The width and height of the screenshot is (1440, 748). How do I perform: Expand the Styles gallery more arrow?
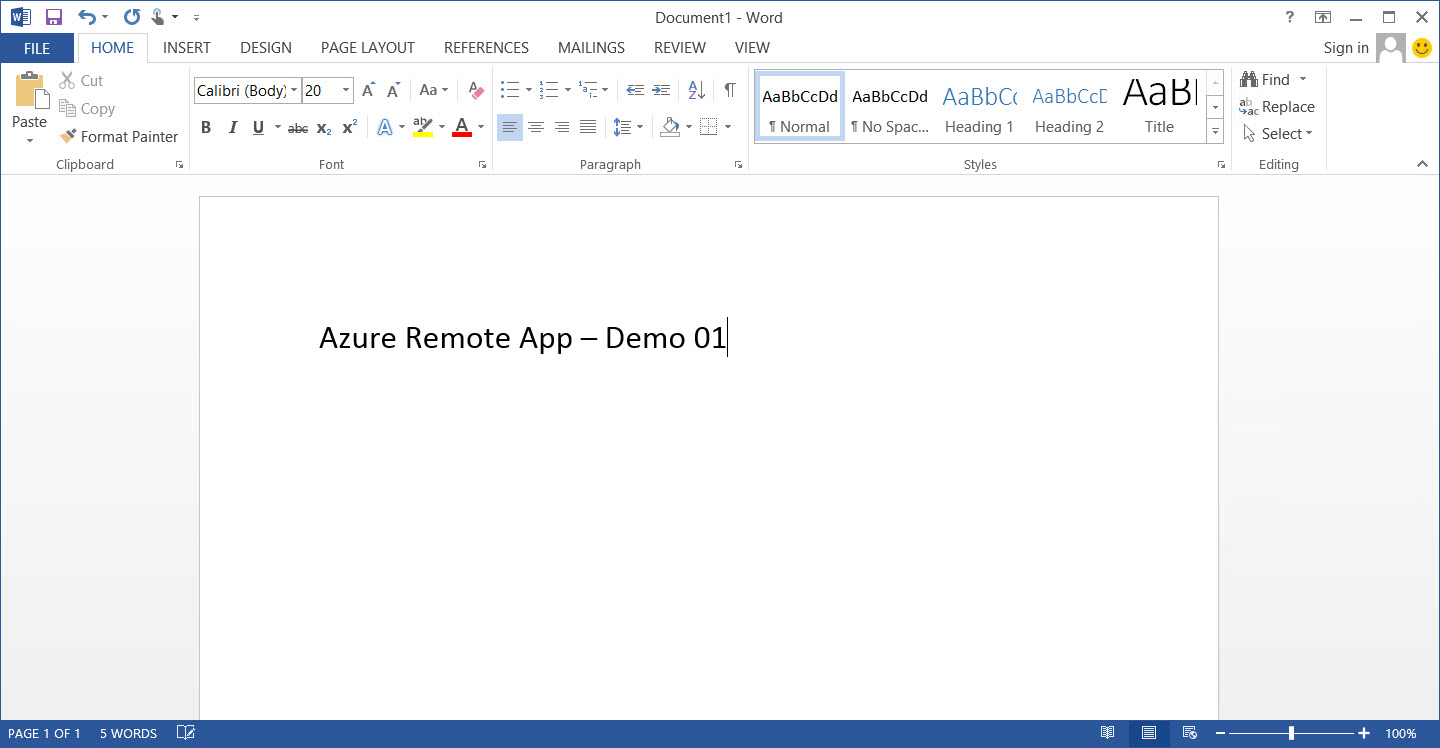pyautogui.click(x=1215, y=131)
